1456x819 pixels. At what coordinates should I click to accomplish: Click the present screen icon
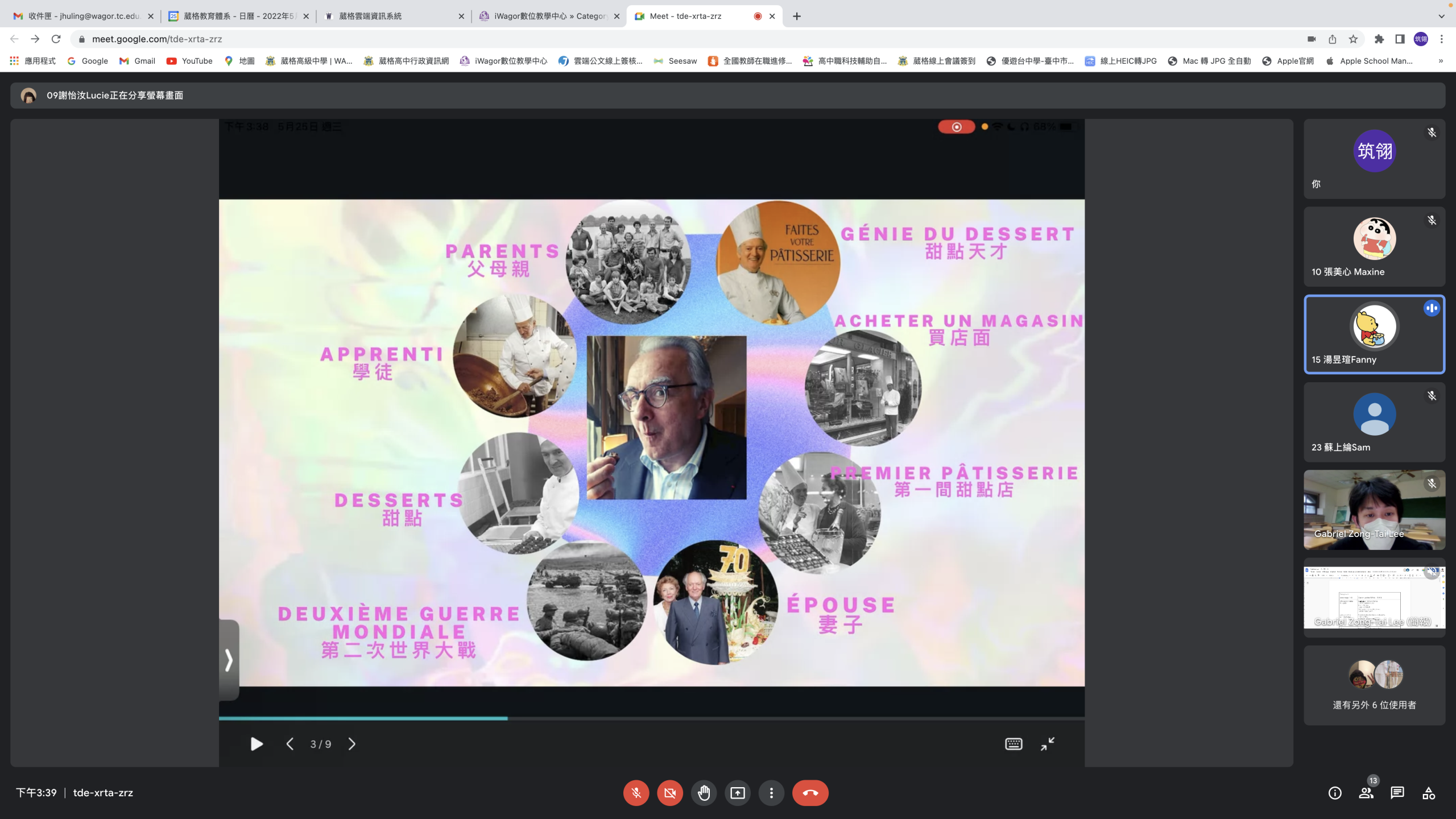(x=738, y=793)
